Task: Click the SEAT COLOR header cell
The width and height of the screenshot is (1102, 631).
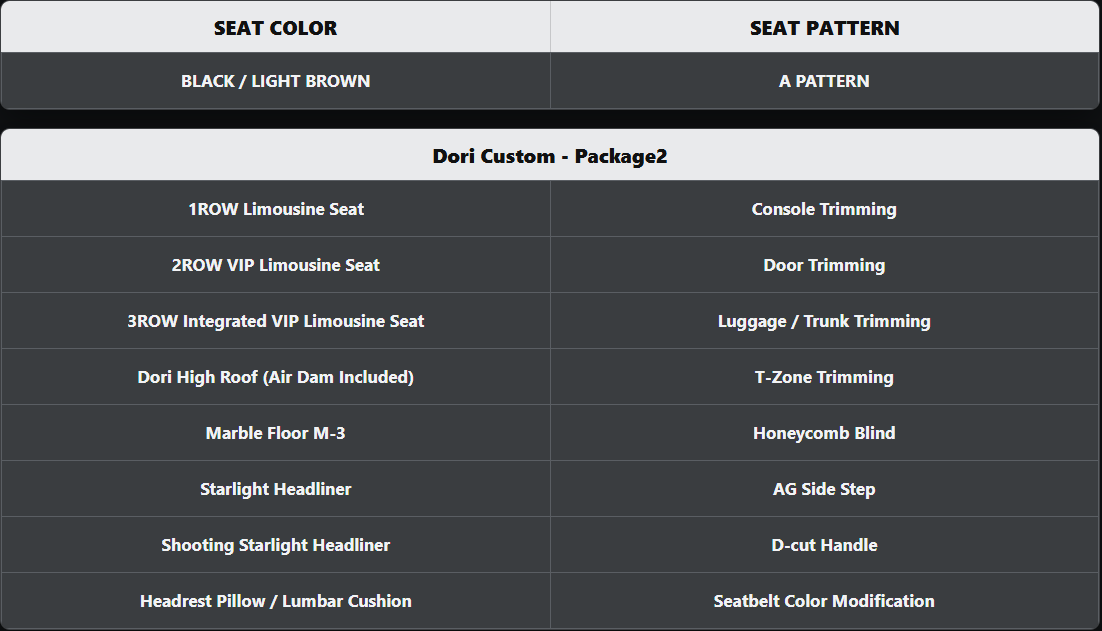Action: tap(275, 28)
